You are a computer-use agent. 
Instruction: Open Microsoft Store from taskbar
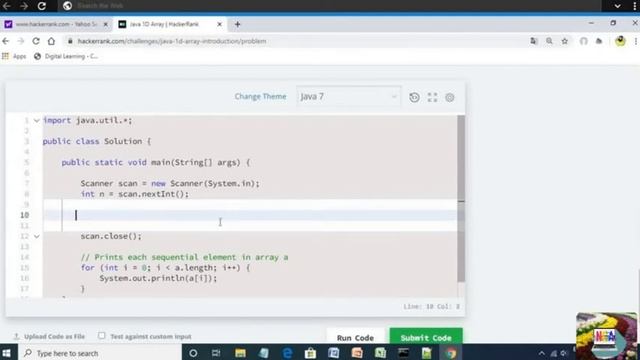[x=311, y=353]
